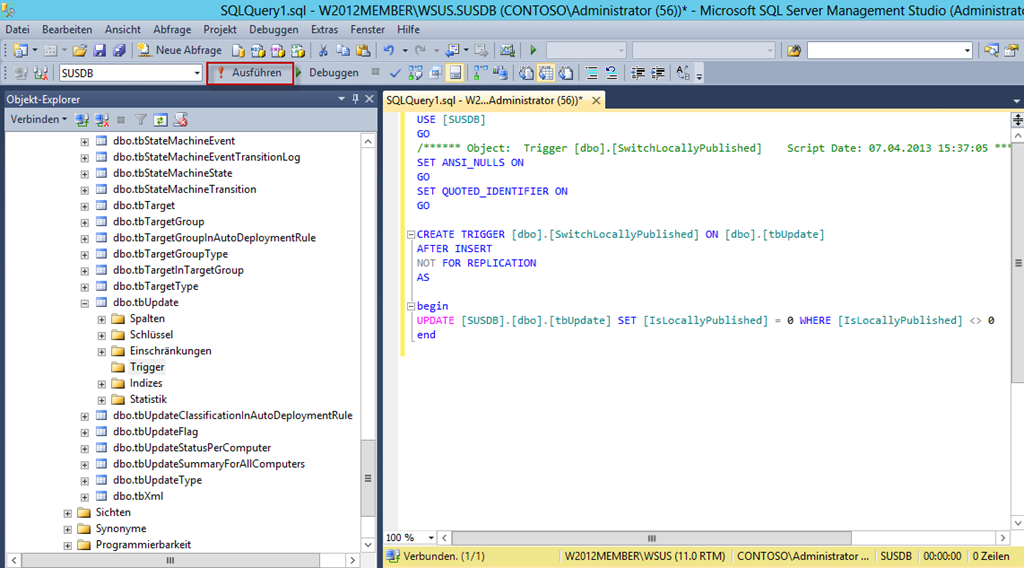The height and width of the screenshot is (568, 1024).
Task: Collapse the dbo.tbUpdate node
Action: pos(84,303)
